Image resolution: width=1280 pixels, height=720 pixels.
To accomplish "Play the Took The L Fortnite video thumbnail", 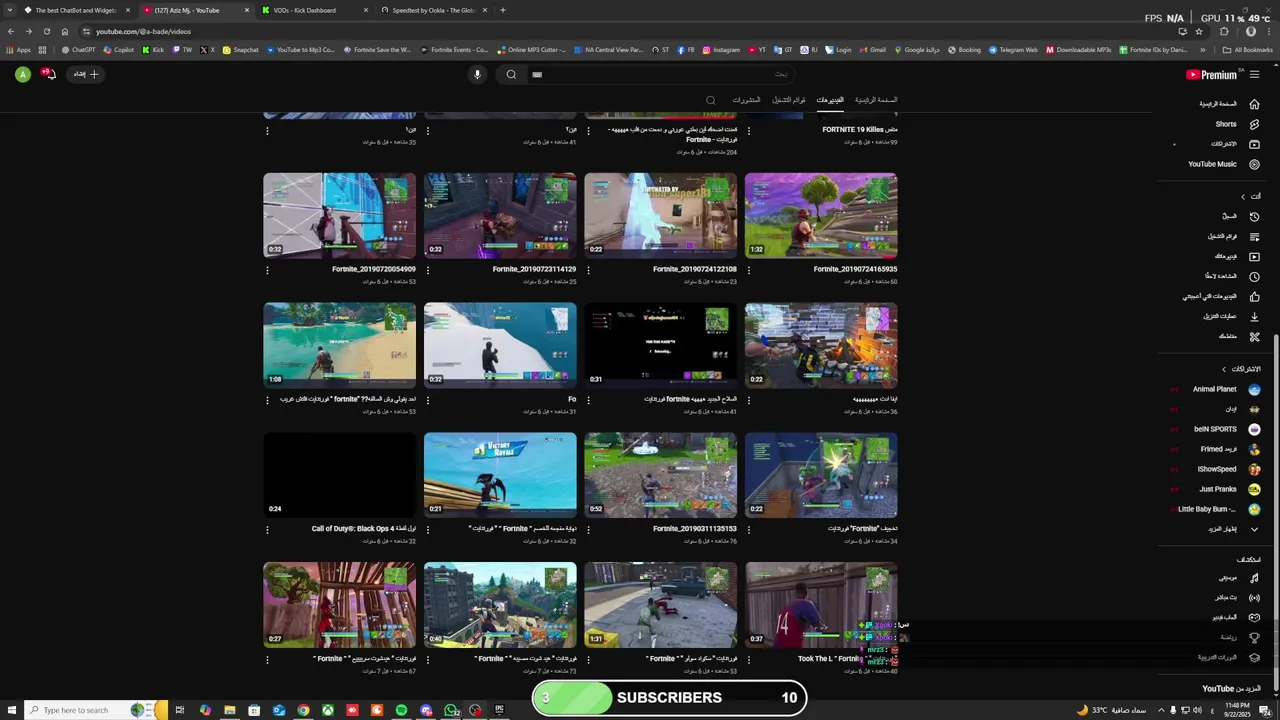I will tap(821, 605).
